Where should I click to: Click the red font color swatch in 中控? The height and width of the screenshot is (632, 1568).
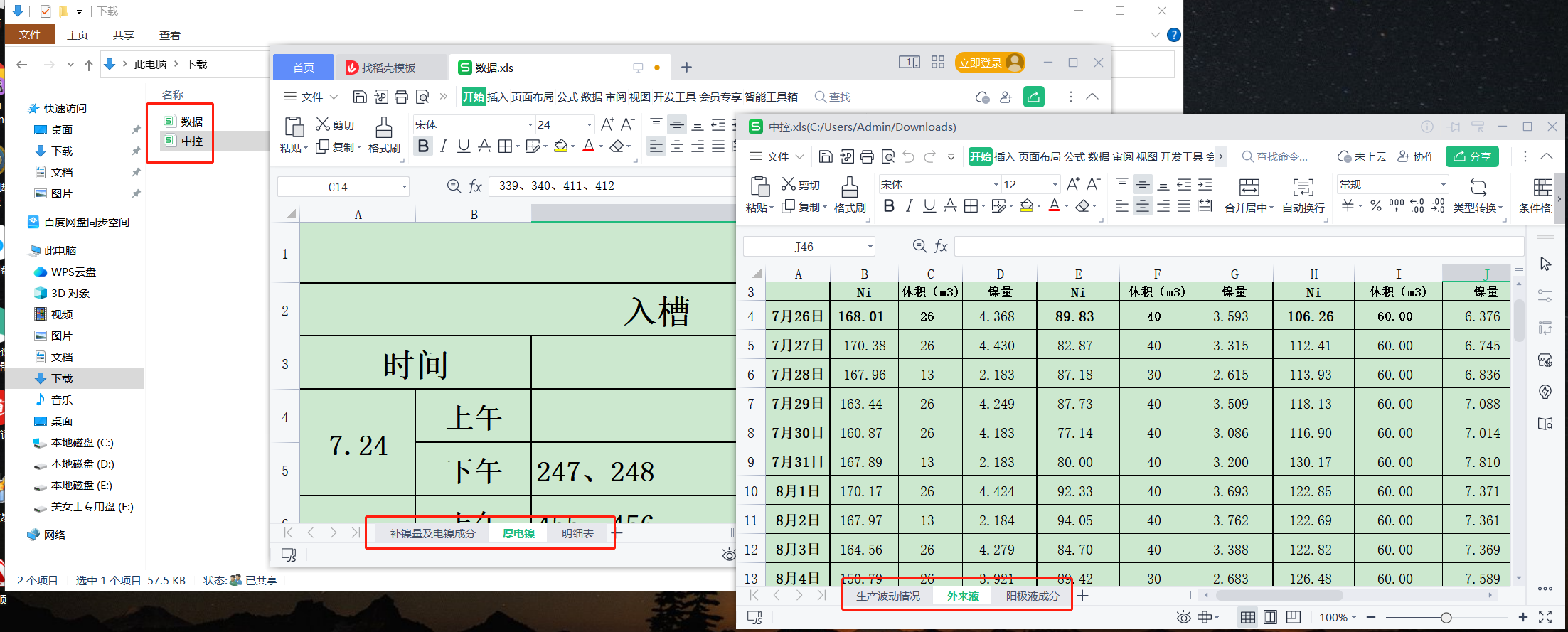point(1054,206)
